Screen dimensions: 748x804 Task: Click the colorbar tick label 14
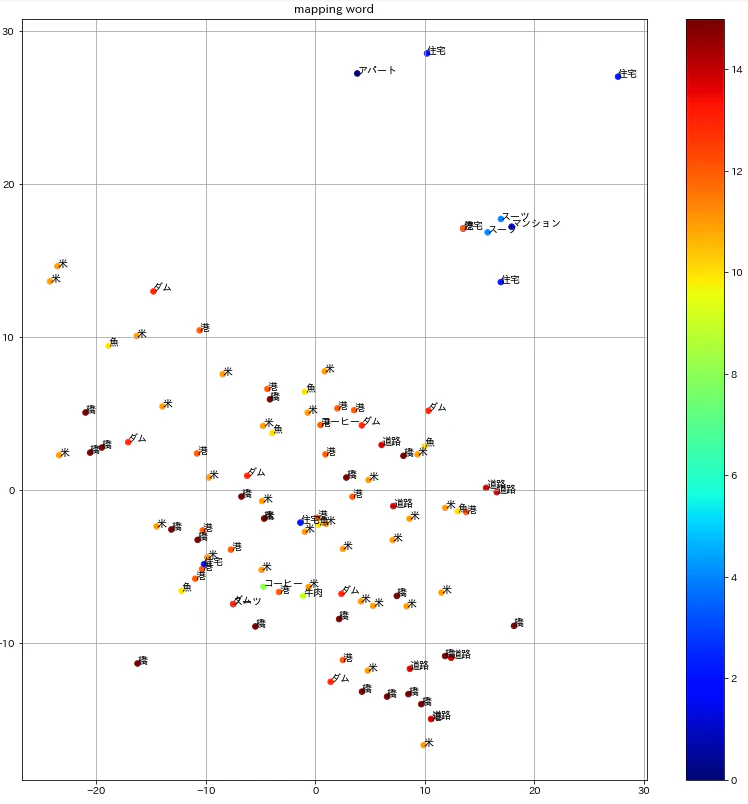(x=737, y=70)
